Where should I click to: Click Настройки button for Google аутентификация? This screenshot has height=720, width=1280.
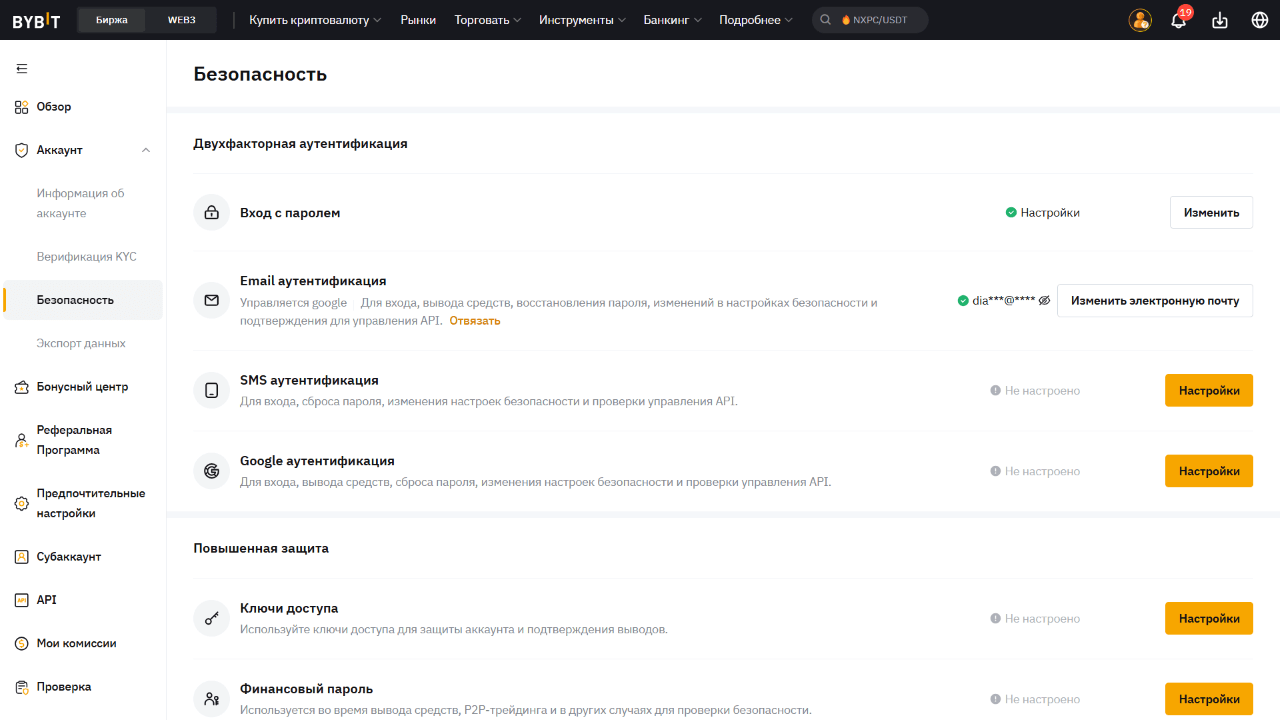point(1208,471)
